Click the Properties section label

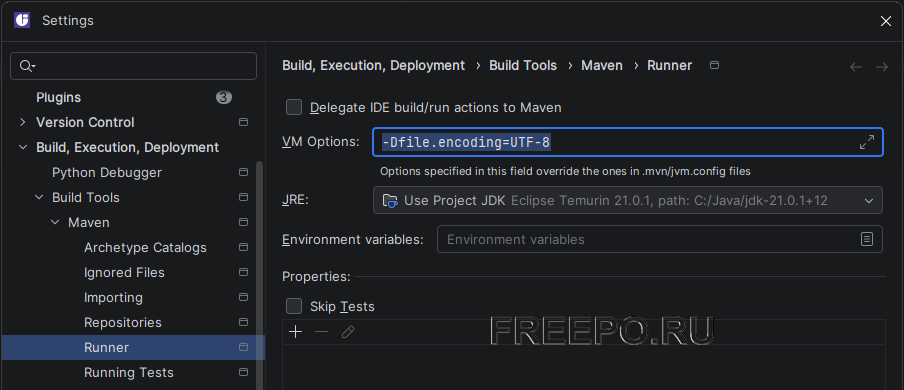(x=316, y=276)
